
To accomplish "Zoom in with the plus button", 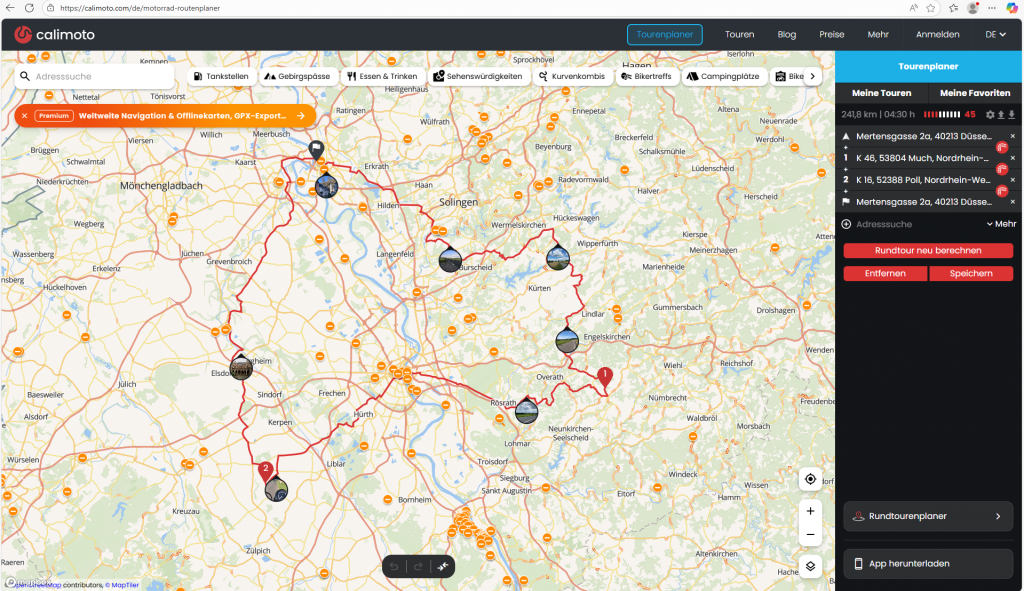I will click(810, 511).
